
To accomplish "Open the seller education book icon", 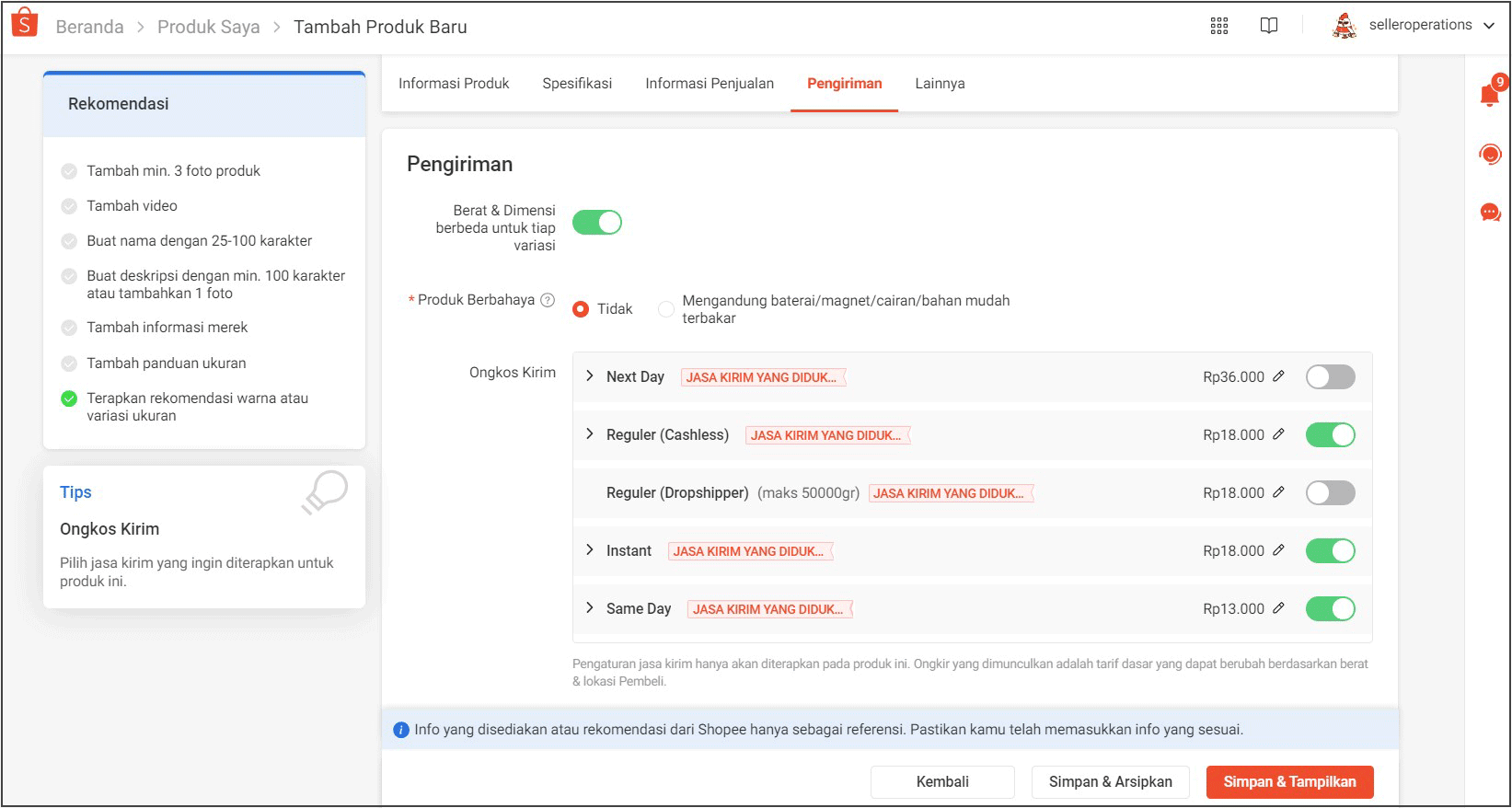I will [x=1269, y=26].
